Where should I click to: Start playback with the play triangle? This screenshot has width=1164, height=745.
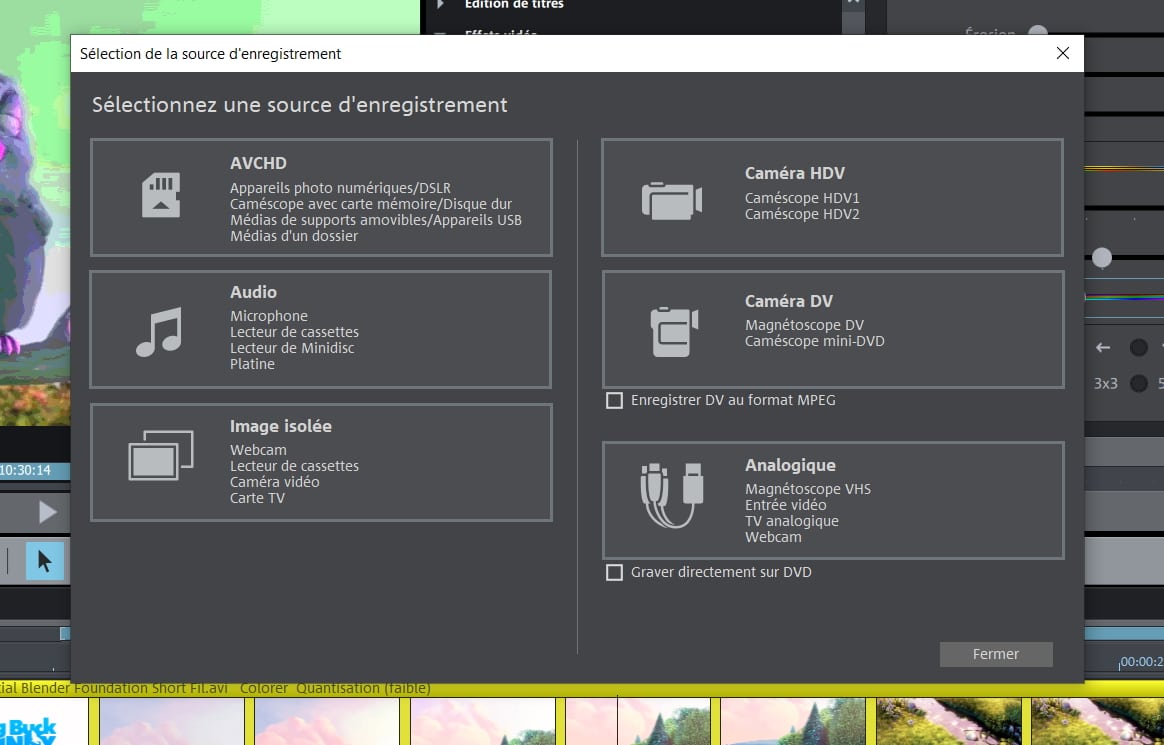point(48,512)
